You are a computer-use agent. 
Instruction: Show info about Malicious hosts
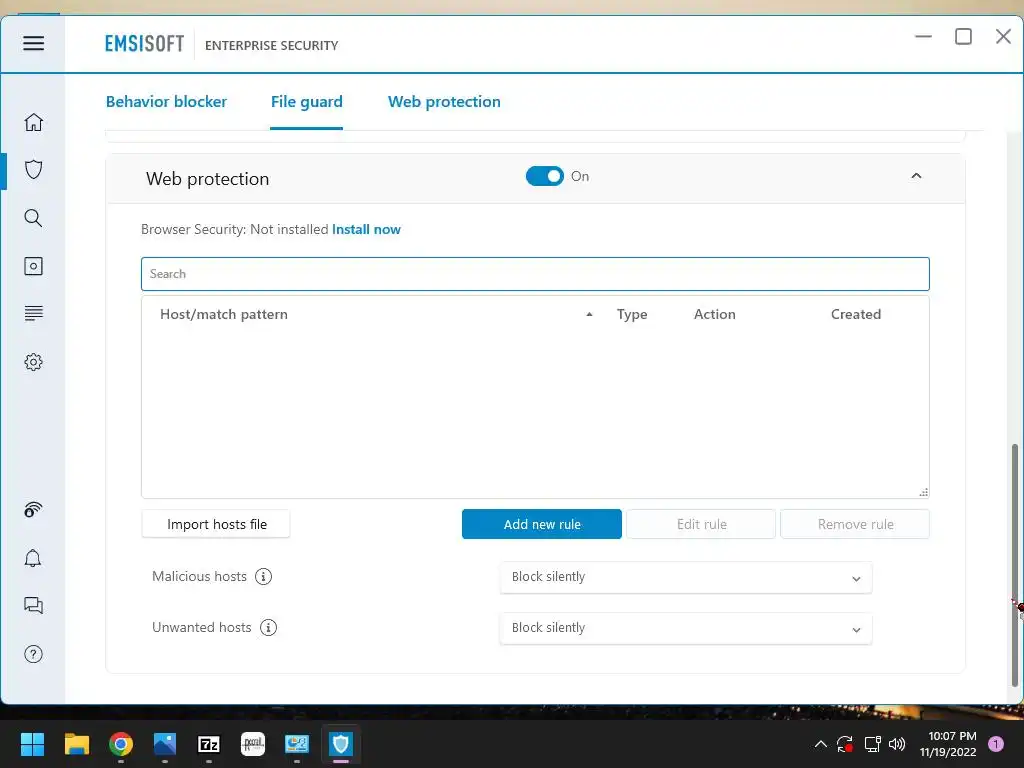pyautogui.click(x=263, y=577)
